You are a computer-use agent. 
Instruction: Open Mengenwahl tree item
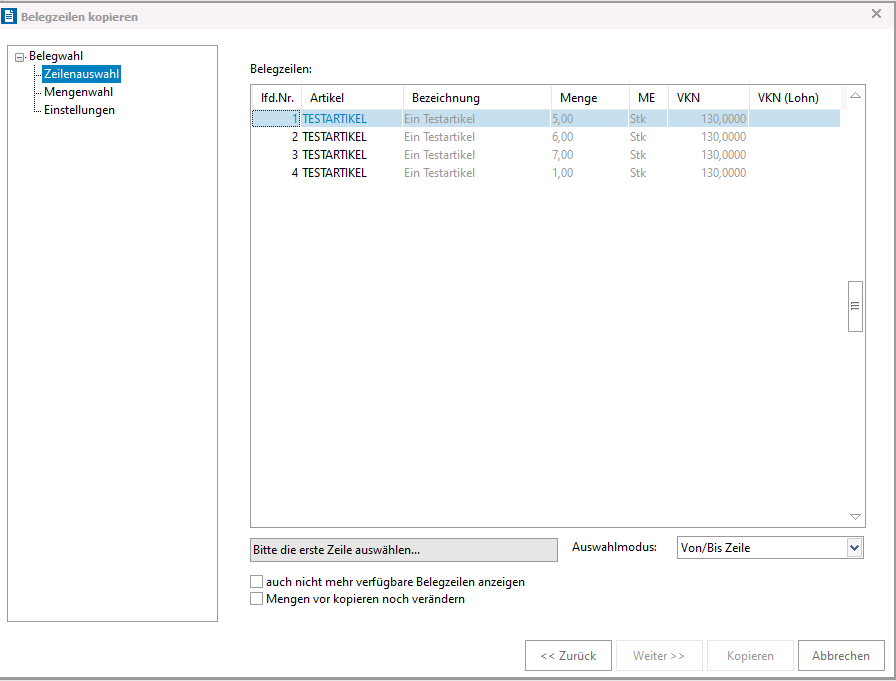pyautogui.click(x=78, y=92)
